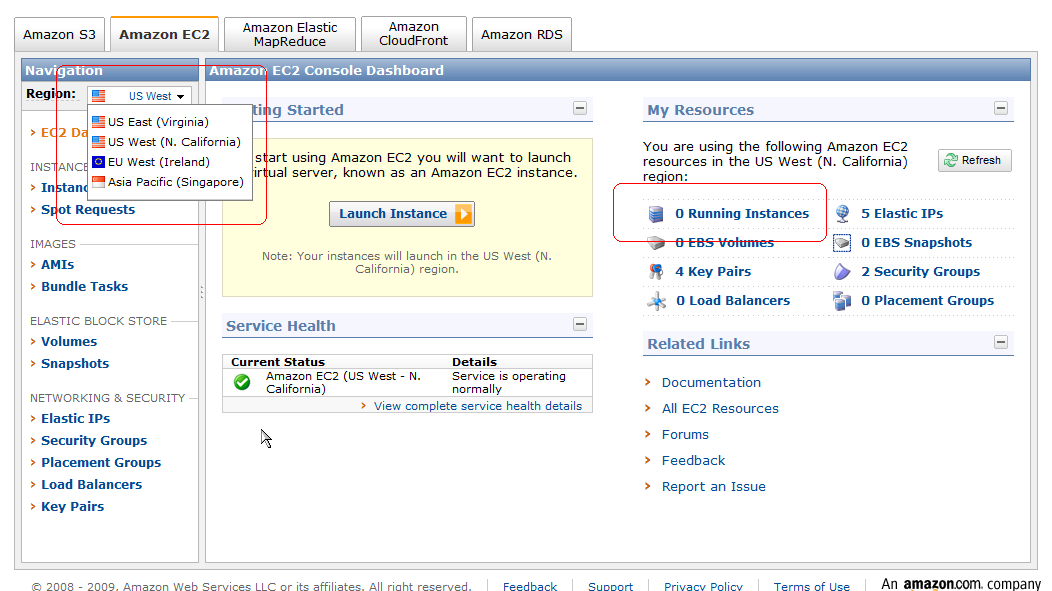Click footer Privacy Policy link

pos(703,586)
